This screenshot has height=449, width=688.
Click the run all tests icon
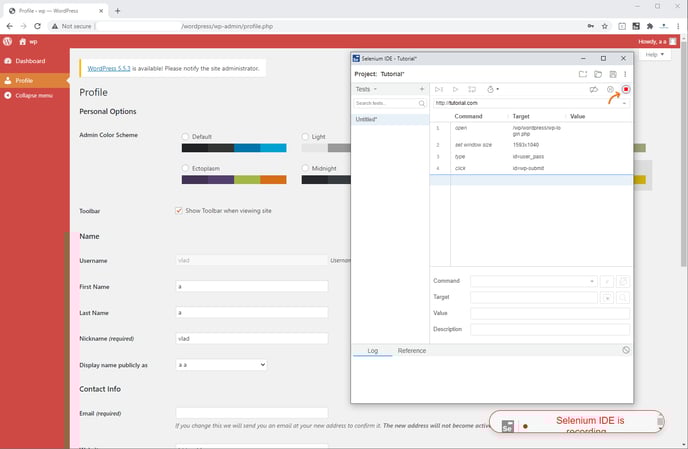coord(439,90)
